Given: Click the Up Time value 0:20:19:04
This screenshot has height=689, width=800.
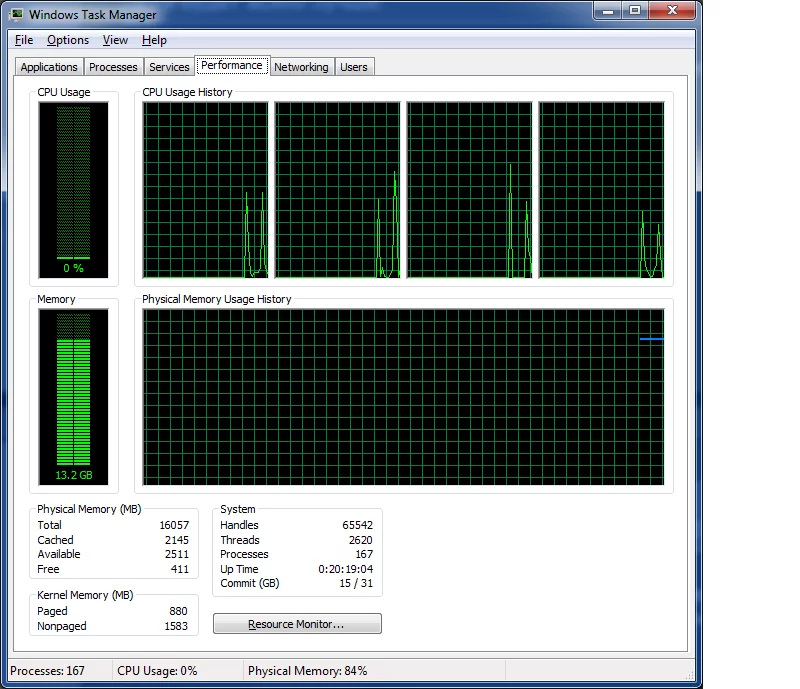Looking at the screenshot, I should [x=345, y=569].
